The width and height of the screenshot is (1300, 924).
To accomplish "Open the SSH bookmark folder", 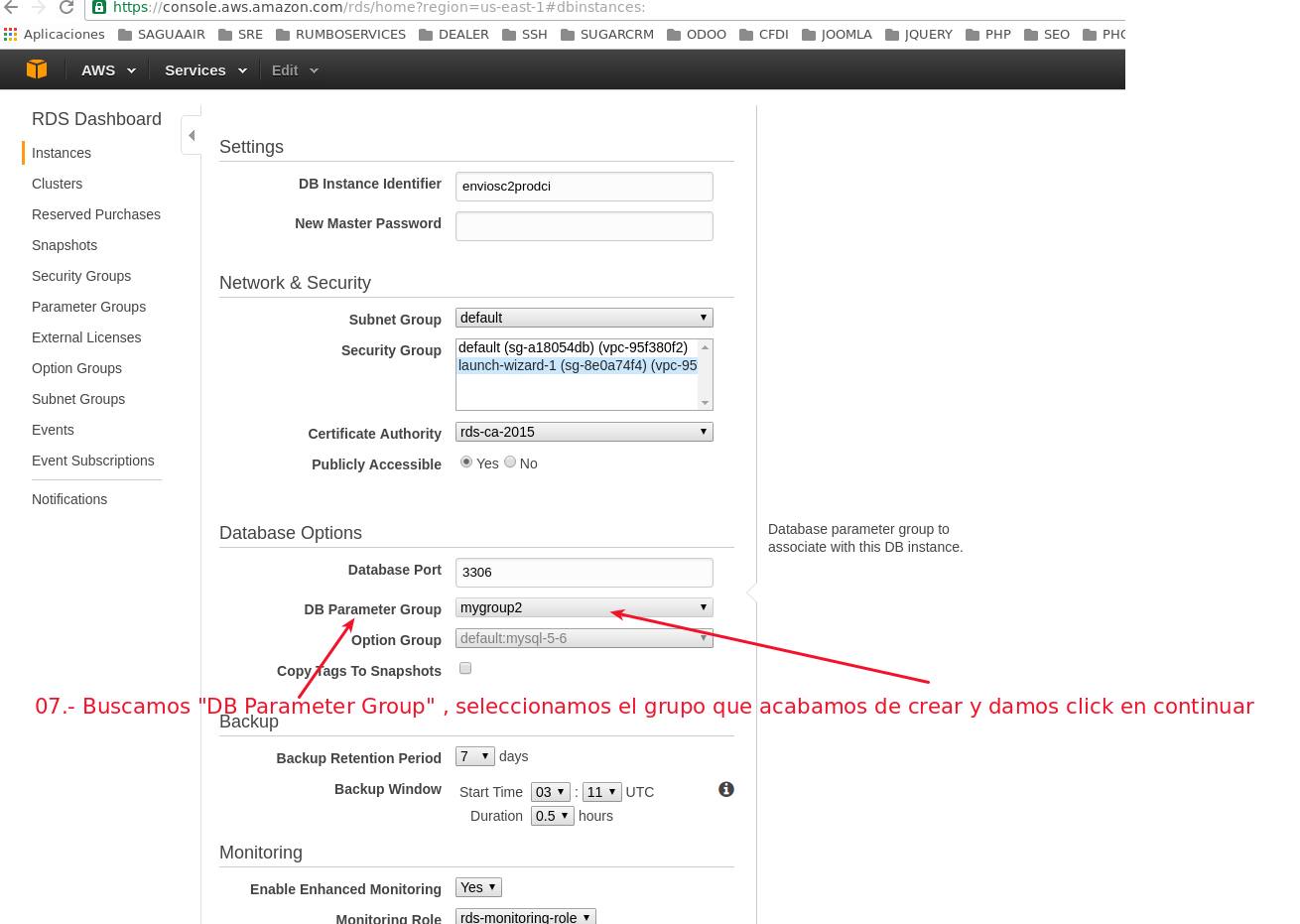I will click(x=524, y=34).
